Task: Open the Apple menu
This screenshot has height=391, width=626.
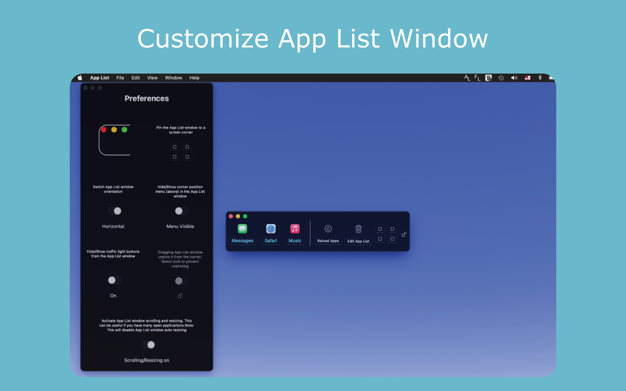Action: pos(80,78)
